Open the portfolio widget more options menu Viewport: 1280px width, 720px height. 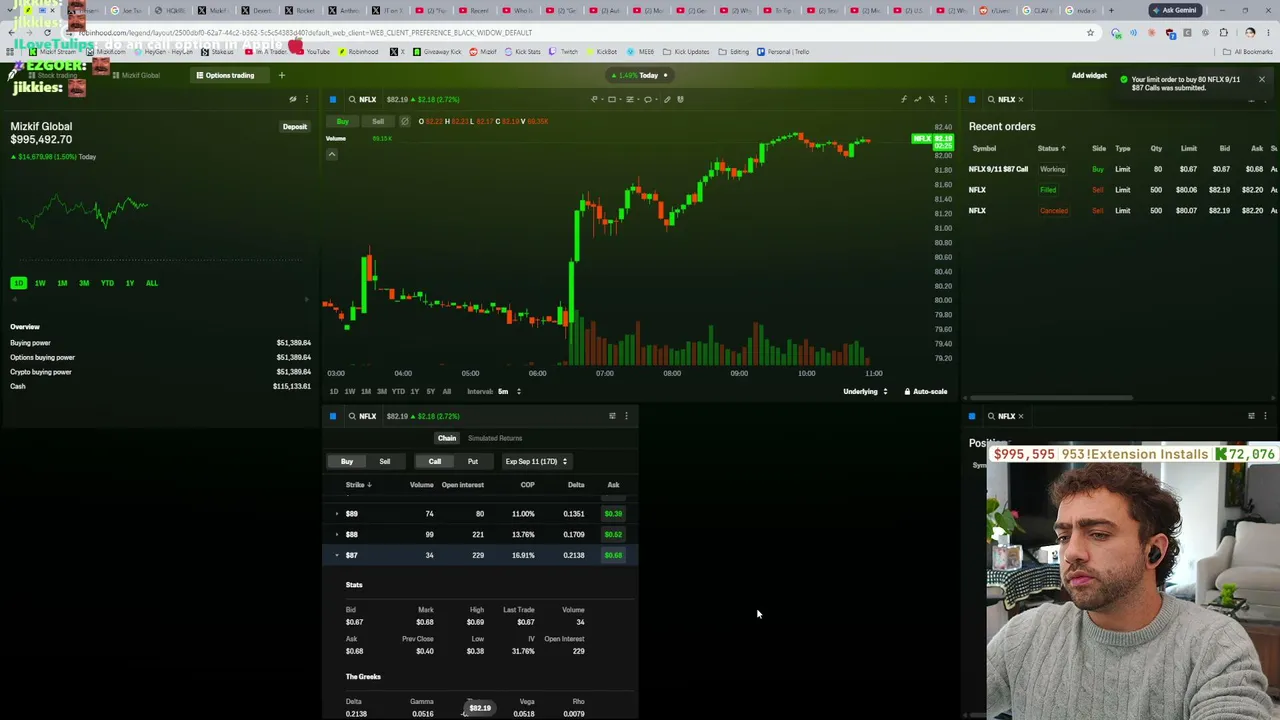pos(307,99)
